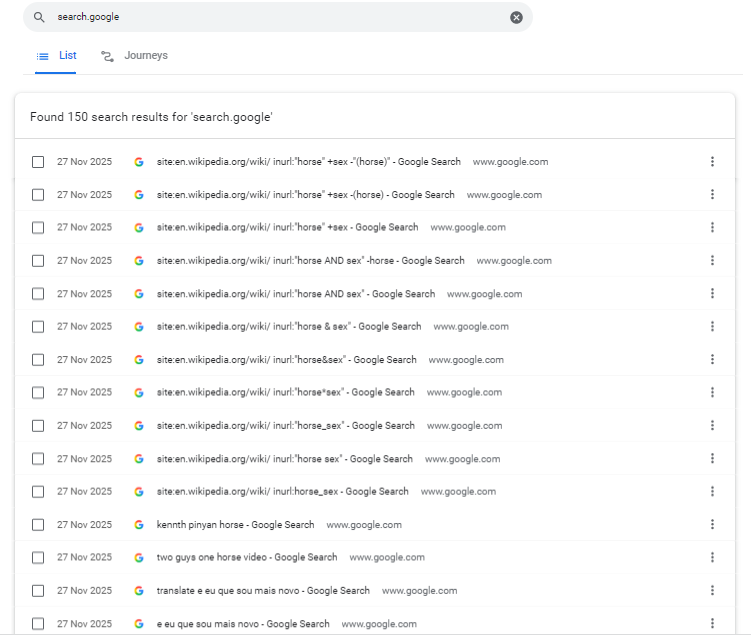The width and height of the screenshot is (751, 636).
Task: Click the search magnifier icon
Action: tap(39, 17)
